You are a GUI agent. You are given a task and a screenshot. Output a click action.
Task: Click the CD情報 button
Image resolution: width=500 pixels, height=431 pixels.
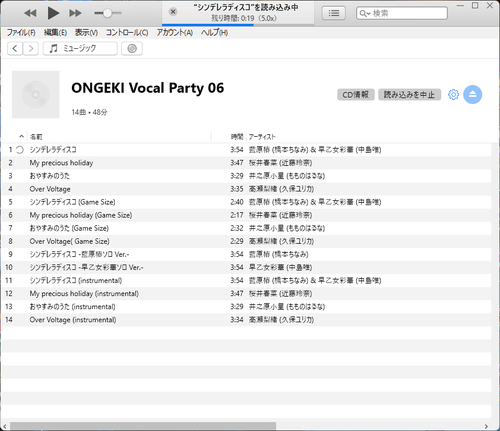click(x=356, y=95)
